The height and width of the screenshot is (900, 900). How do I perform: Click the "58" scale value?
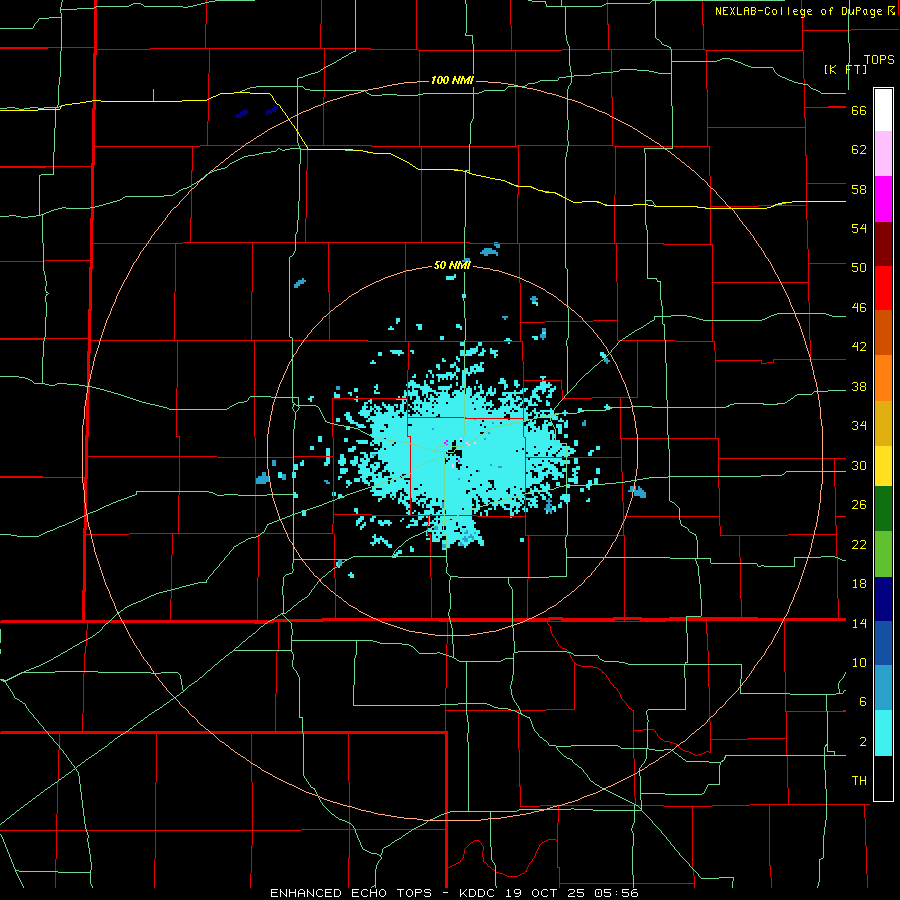click(x=859, y=189)
